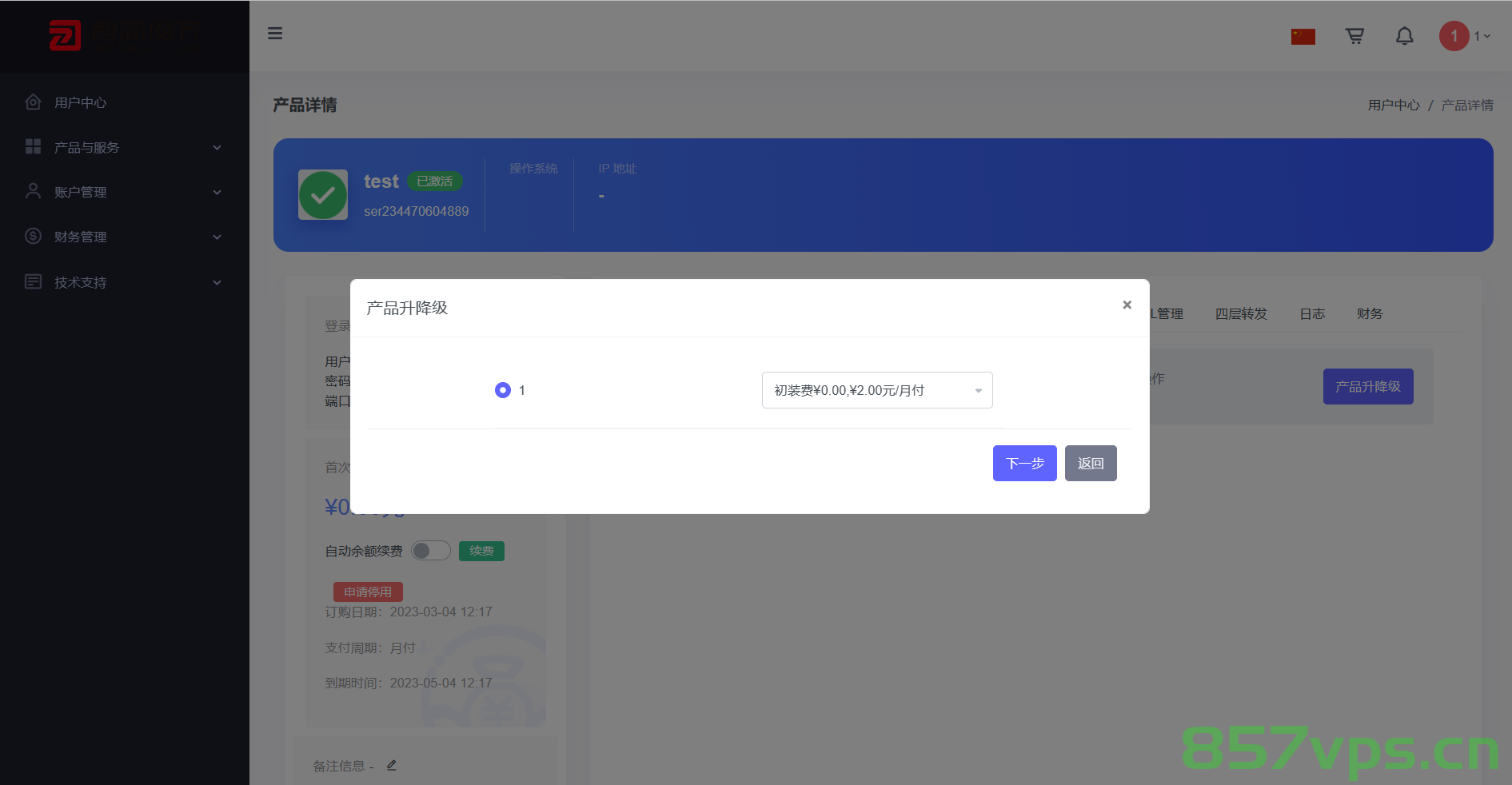Image resolution: width=1512 pixels, height=785 pixels.
Task: Expand the 技术支持 chevron
Action: 217,283
